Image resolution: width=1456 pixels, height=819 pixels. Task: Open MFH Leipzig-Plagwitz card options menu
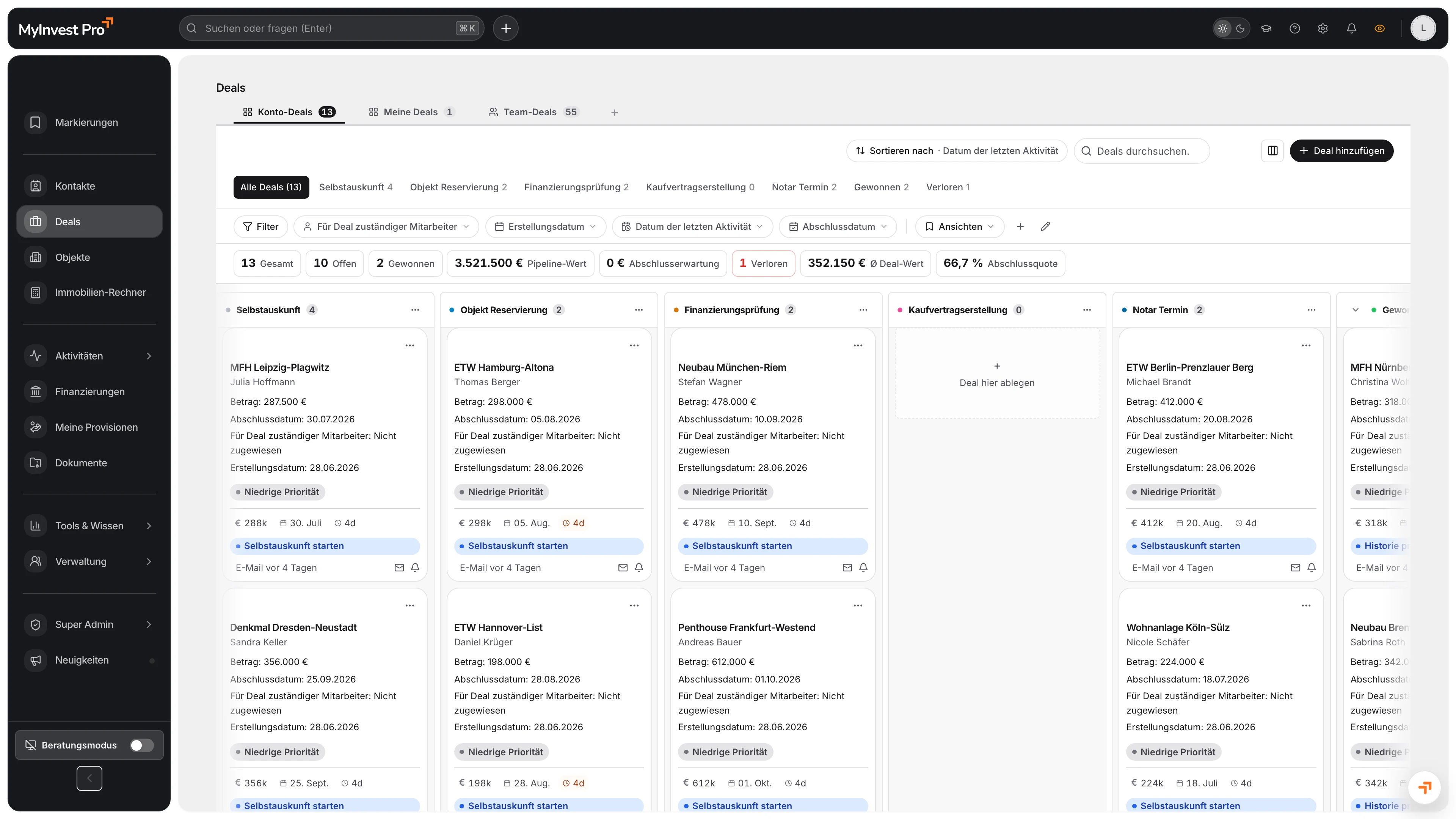tap(410, 345)
